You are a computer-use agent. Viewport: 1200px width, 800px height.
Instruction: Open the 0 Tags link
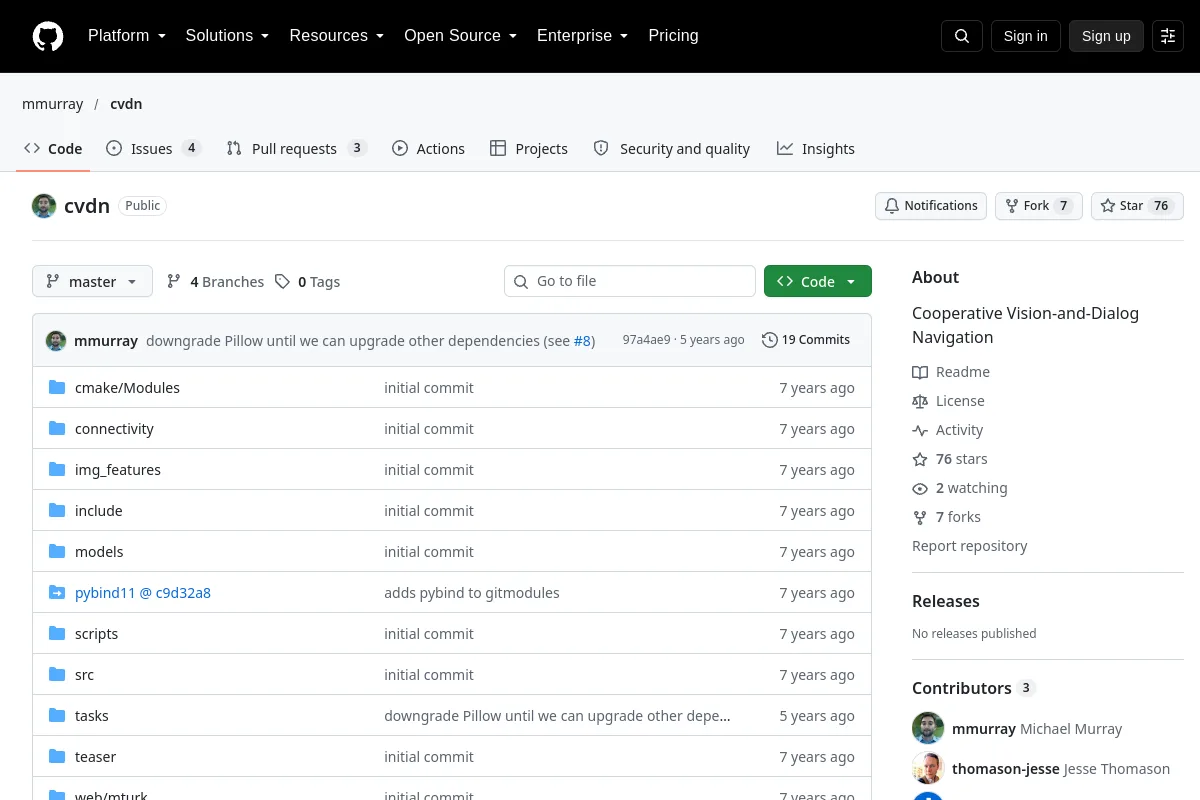tap(307, 282)
